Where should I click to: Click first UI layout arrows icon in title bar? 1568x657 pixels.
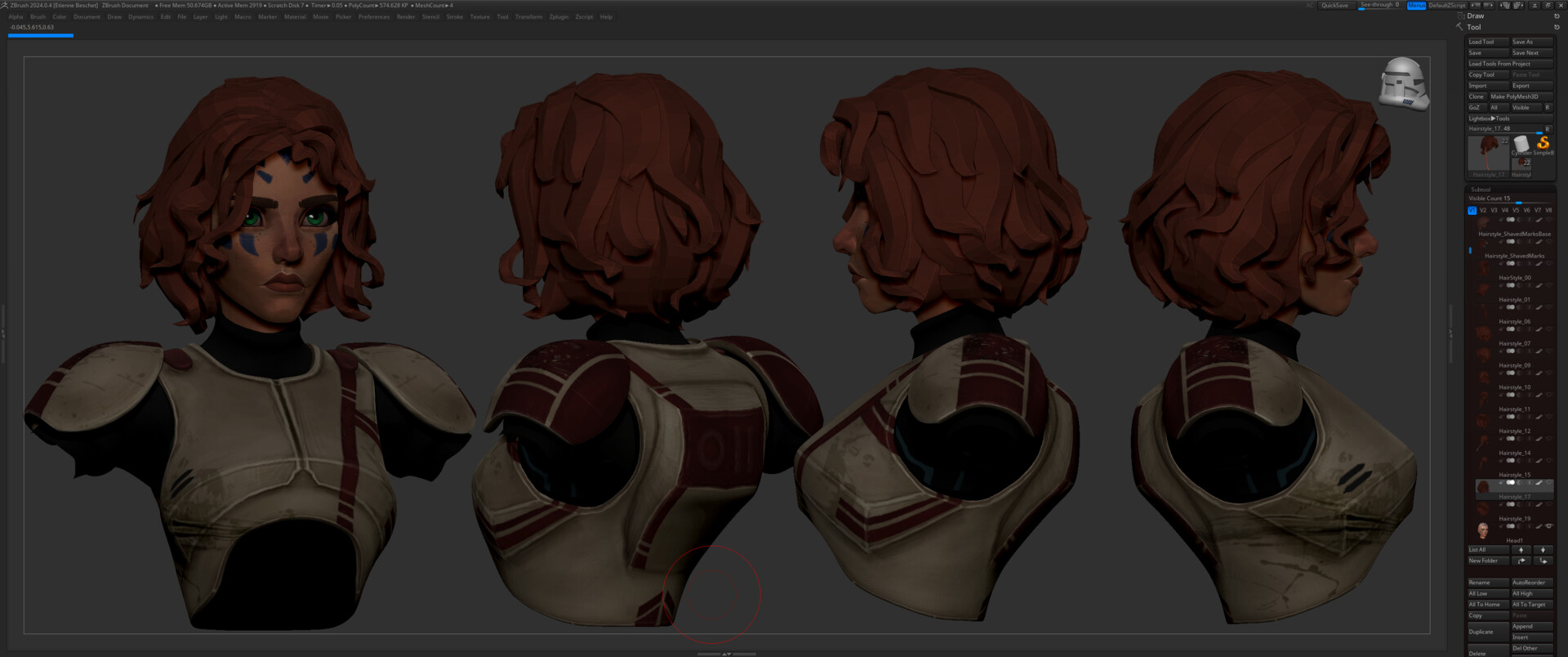[x=1476, y=5]
